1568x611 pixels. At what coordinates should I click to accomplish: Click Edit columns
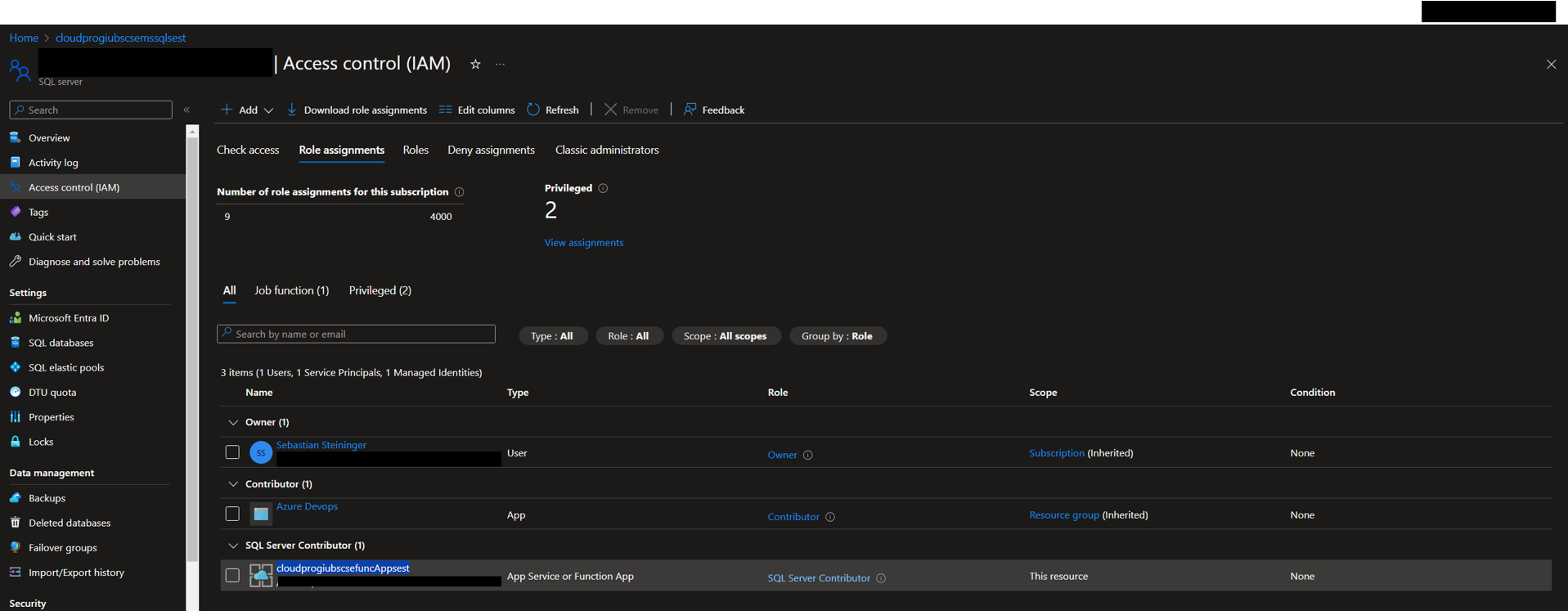(x=477, y=110)
